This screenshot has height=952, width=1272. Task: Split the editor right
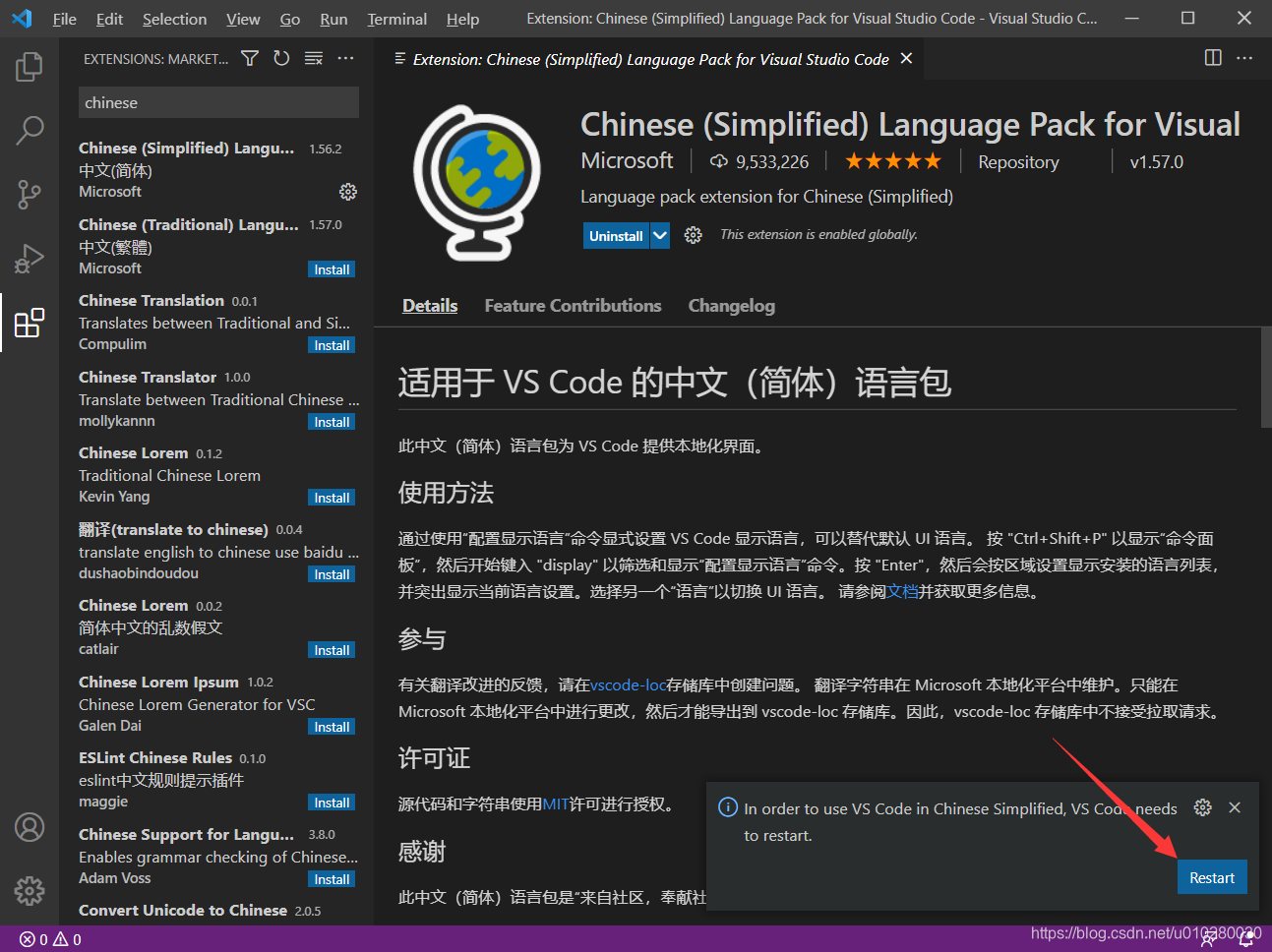1213,58
